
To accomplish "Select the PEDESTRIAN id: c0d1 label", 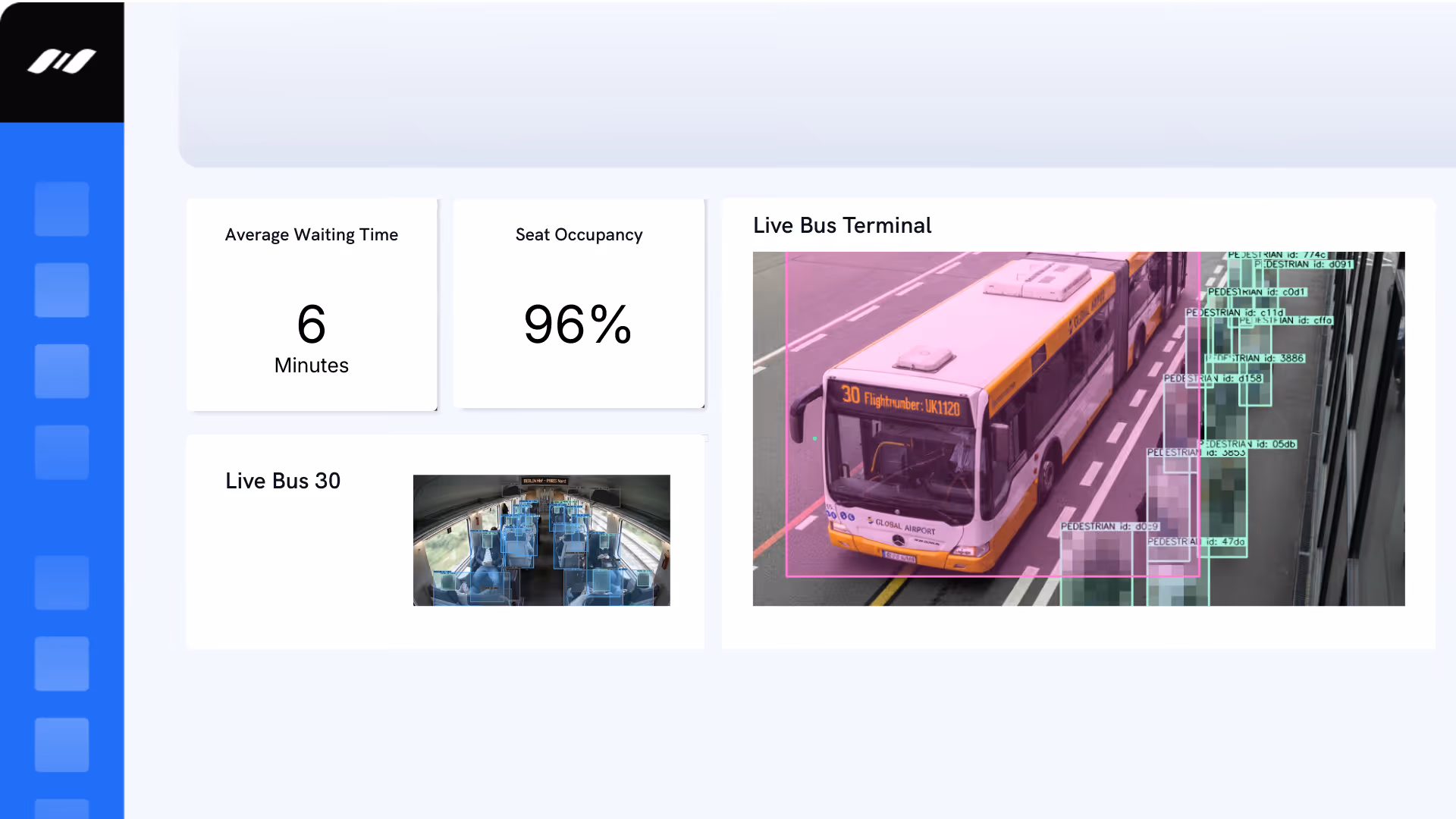I will (1257, 292).
